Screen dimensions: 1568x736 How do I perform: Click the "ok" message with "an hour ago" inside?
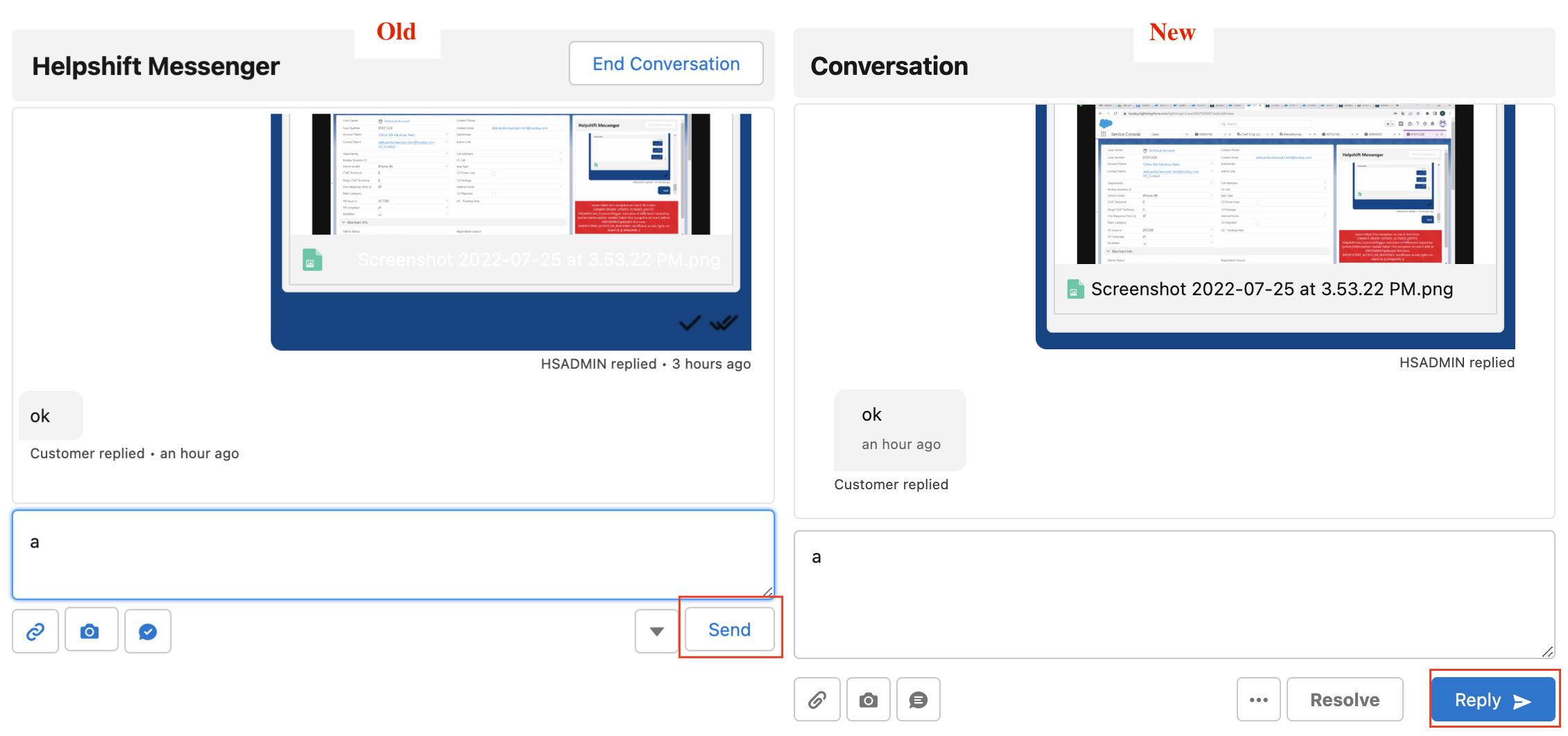(x=899, y=430)
